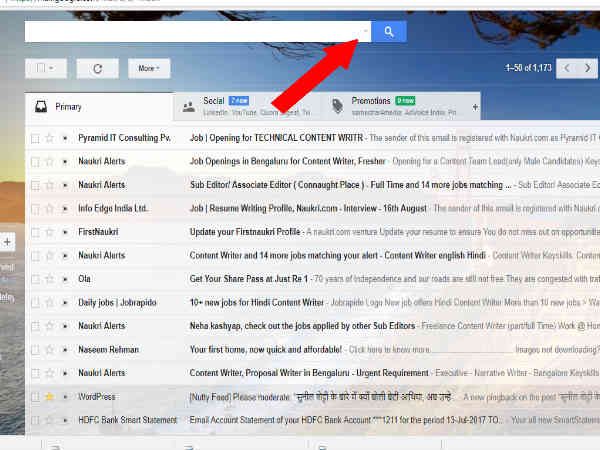Tick checkbox for Info Edge India email

[35, 209]
